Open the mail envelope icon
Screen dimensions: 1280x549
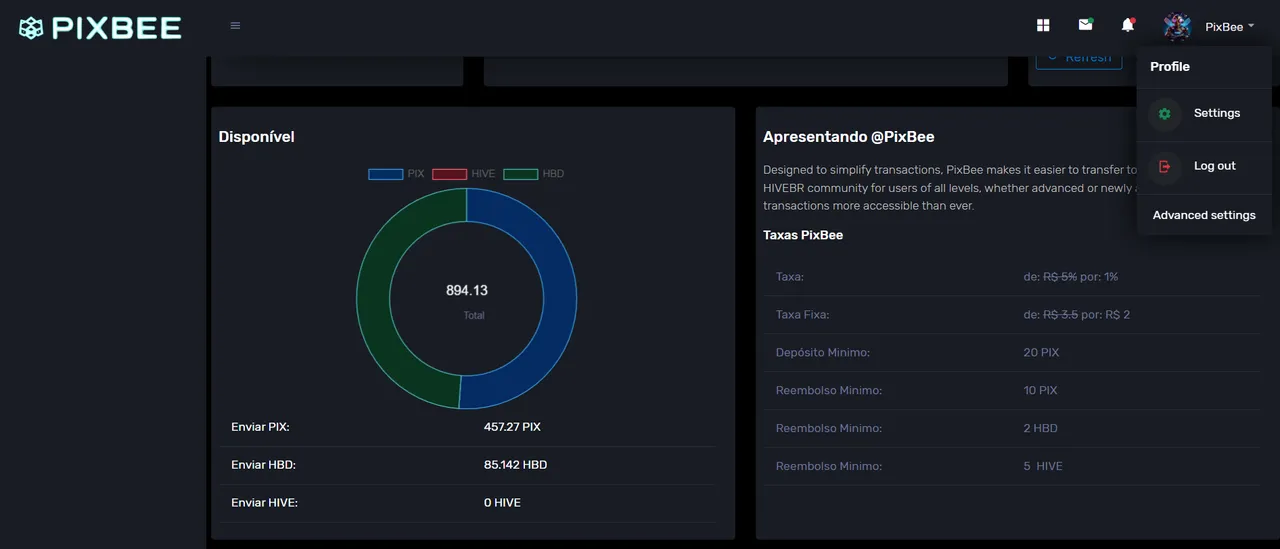1085,24
